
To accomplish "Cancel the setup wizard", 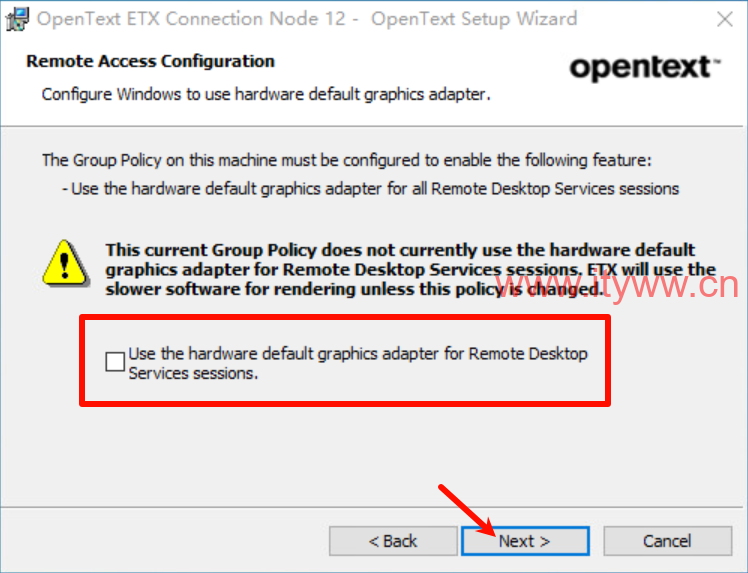I will point(667,541).
